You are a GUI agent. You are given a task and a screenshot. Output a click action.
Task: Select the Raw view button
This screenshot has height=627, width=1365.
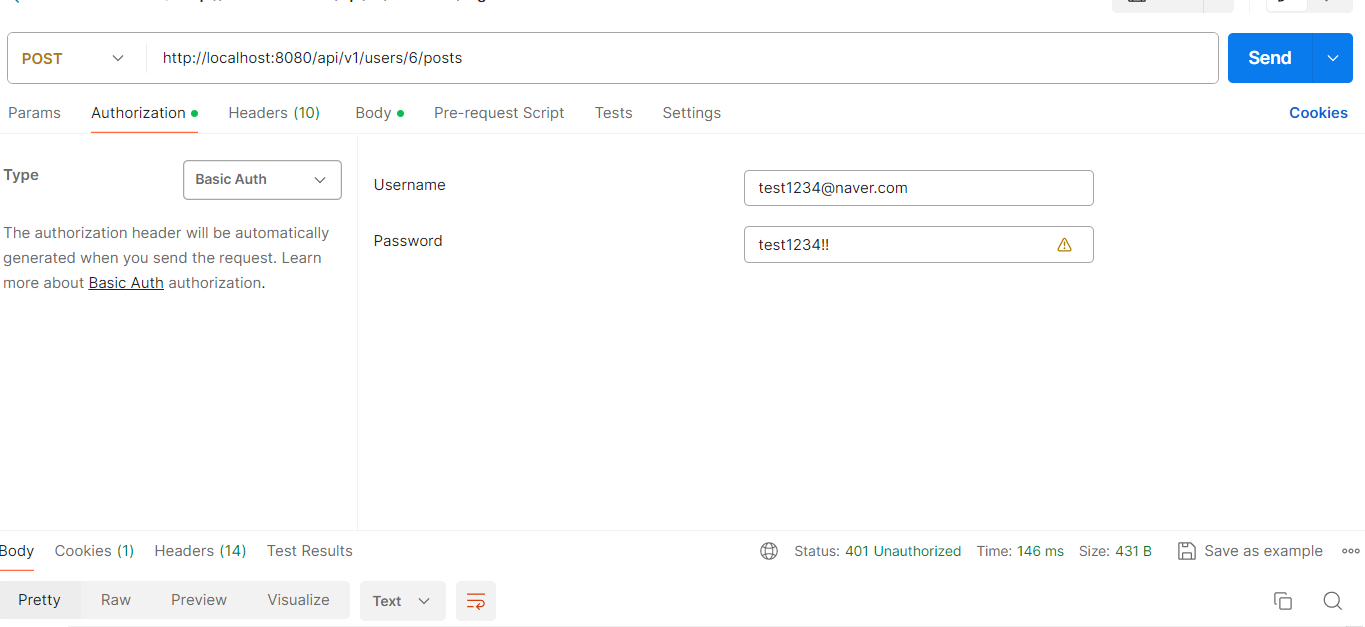click(116, 600)
